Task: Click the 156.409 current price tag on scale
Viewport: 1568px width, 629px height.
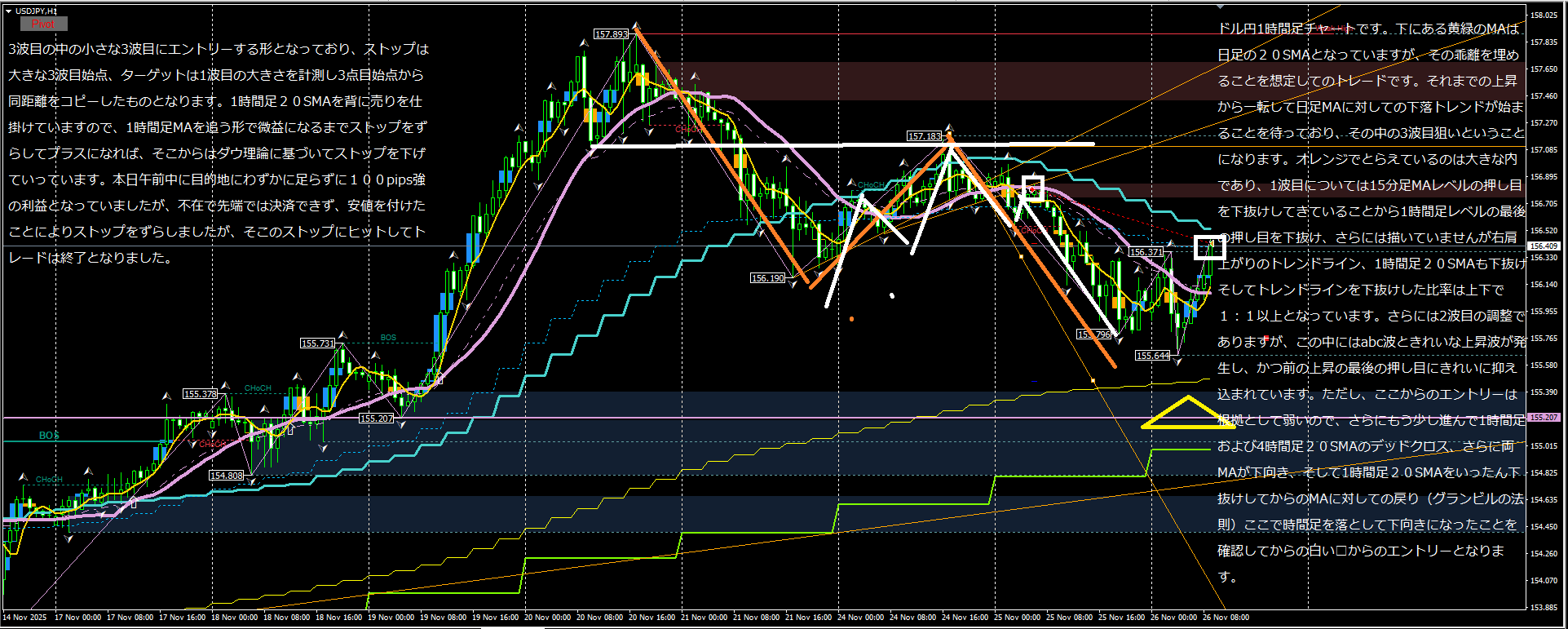Action: click(1543, 246)
